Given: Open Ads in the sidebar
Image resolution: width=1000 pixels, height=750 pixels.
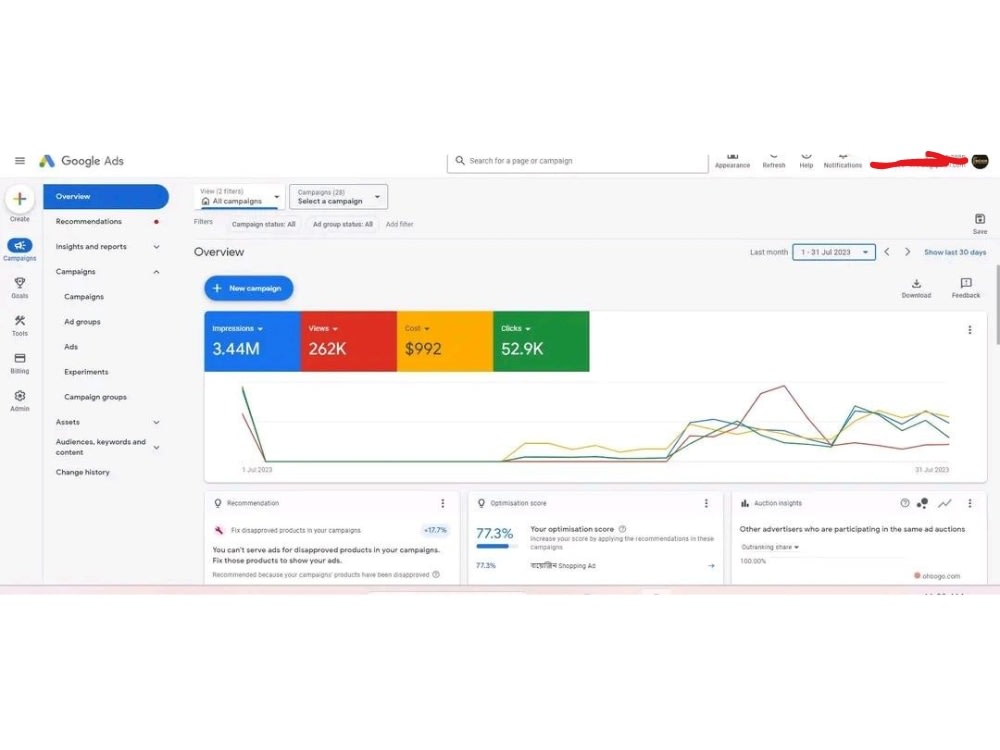Looking at the screenshot, I should pyautogui.click(x=71, y=347).
